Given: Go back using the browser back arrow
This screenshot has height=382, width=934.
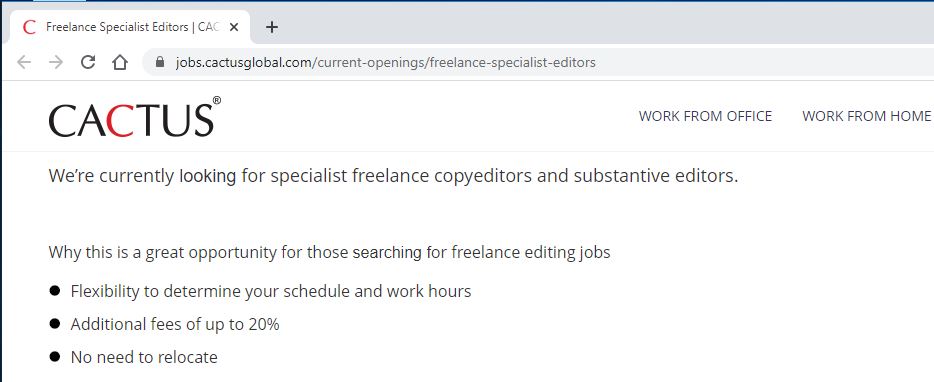Looking at the screenshot, I should coord(24,62).
